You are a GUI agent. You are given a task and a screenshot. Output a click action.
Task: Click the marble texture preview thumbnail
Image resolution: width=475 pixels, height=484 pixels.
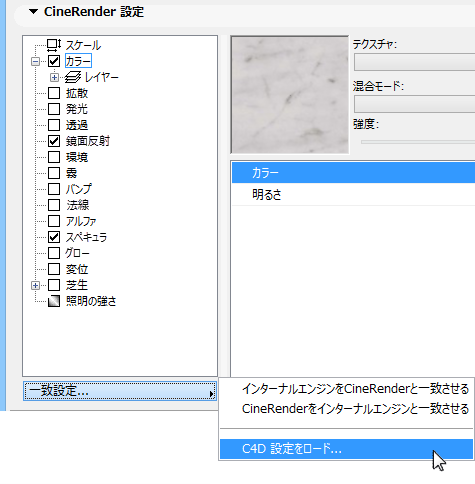tap(290, 95)
